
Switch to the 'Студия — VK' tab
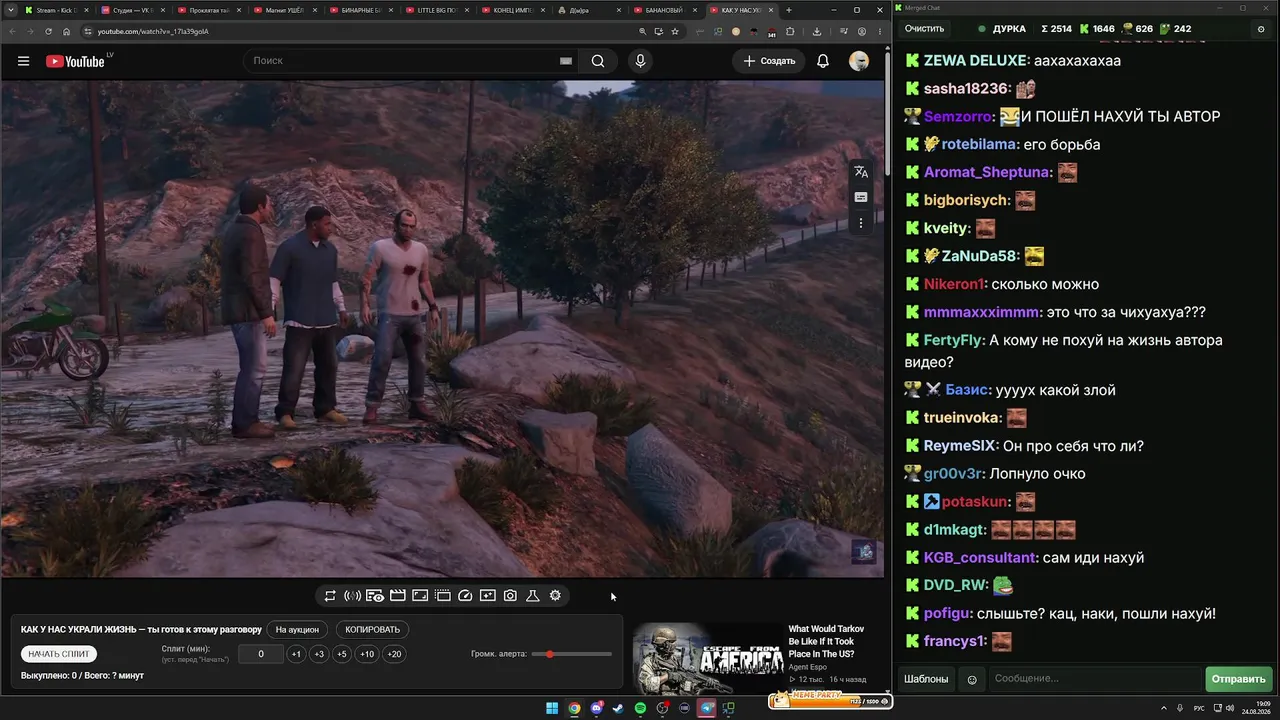point(132,10)
